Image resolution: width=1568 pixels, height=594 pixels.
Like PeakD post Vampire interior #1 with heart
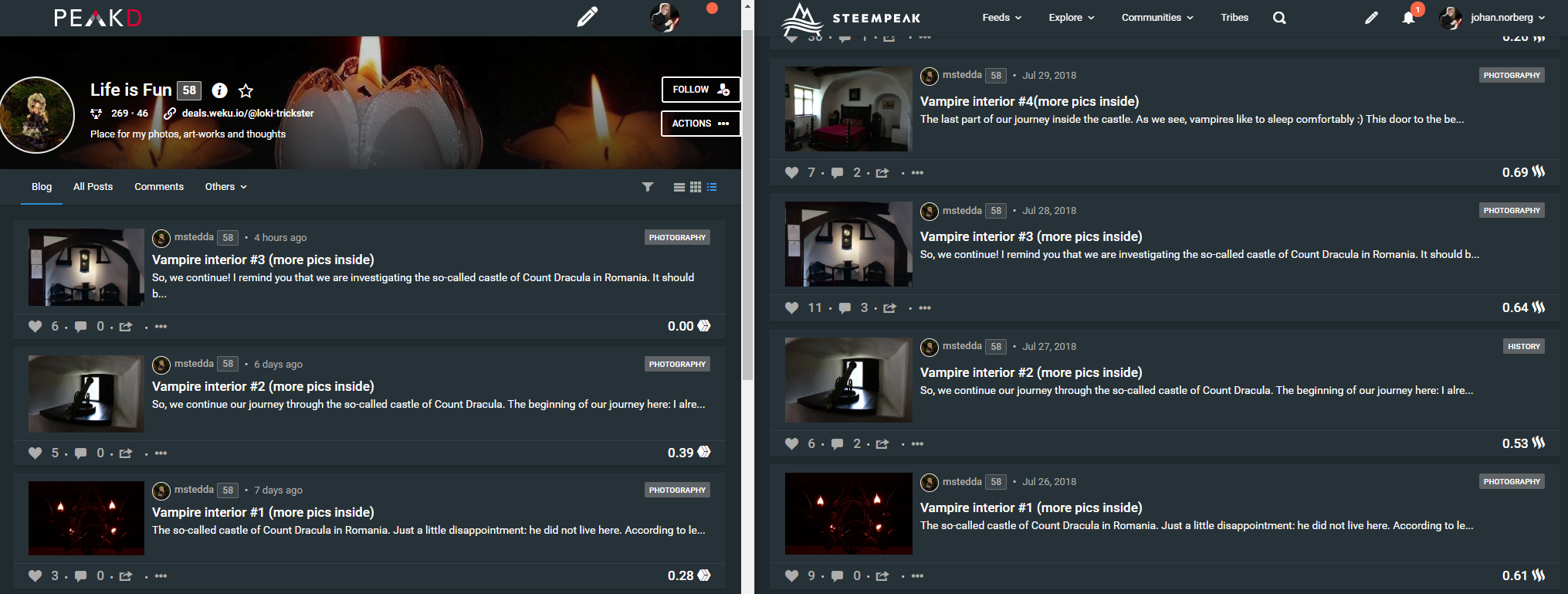coord(36,576)
